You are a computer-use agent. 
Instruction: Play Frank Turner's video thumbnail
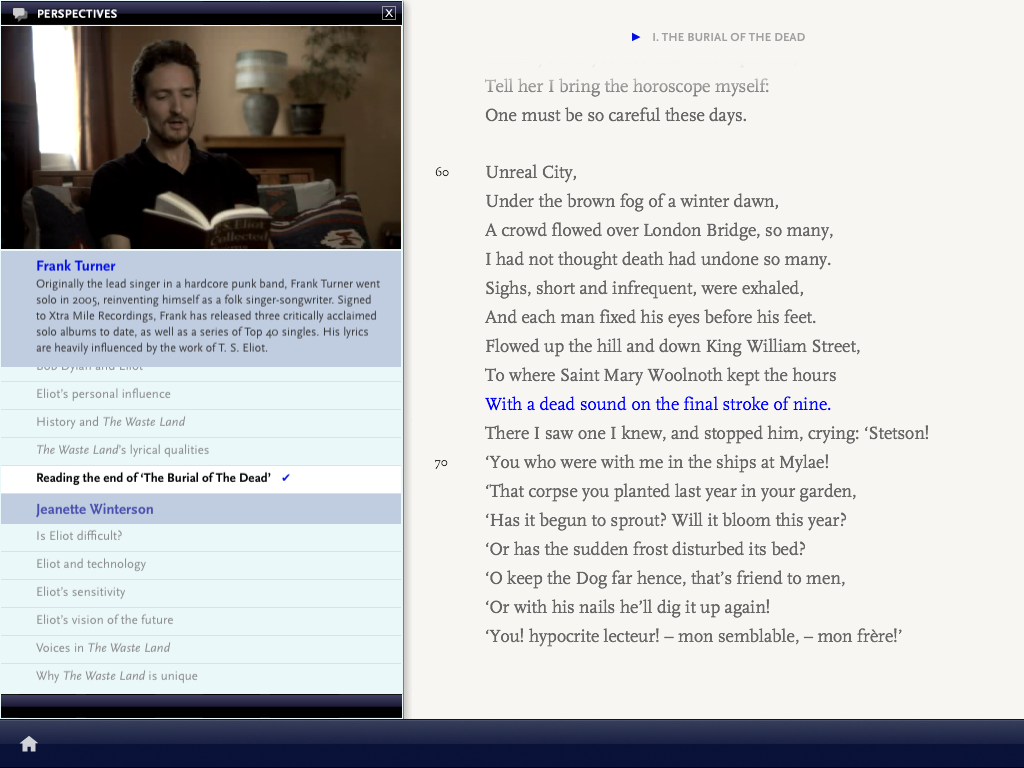pyautogui.click(x=201, y=138)
